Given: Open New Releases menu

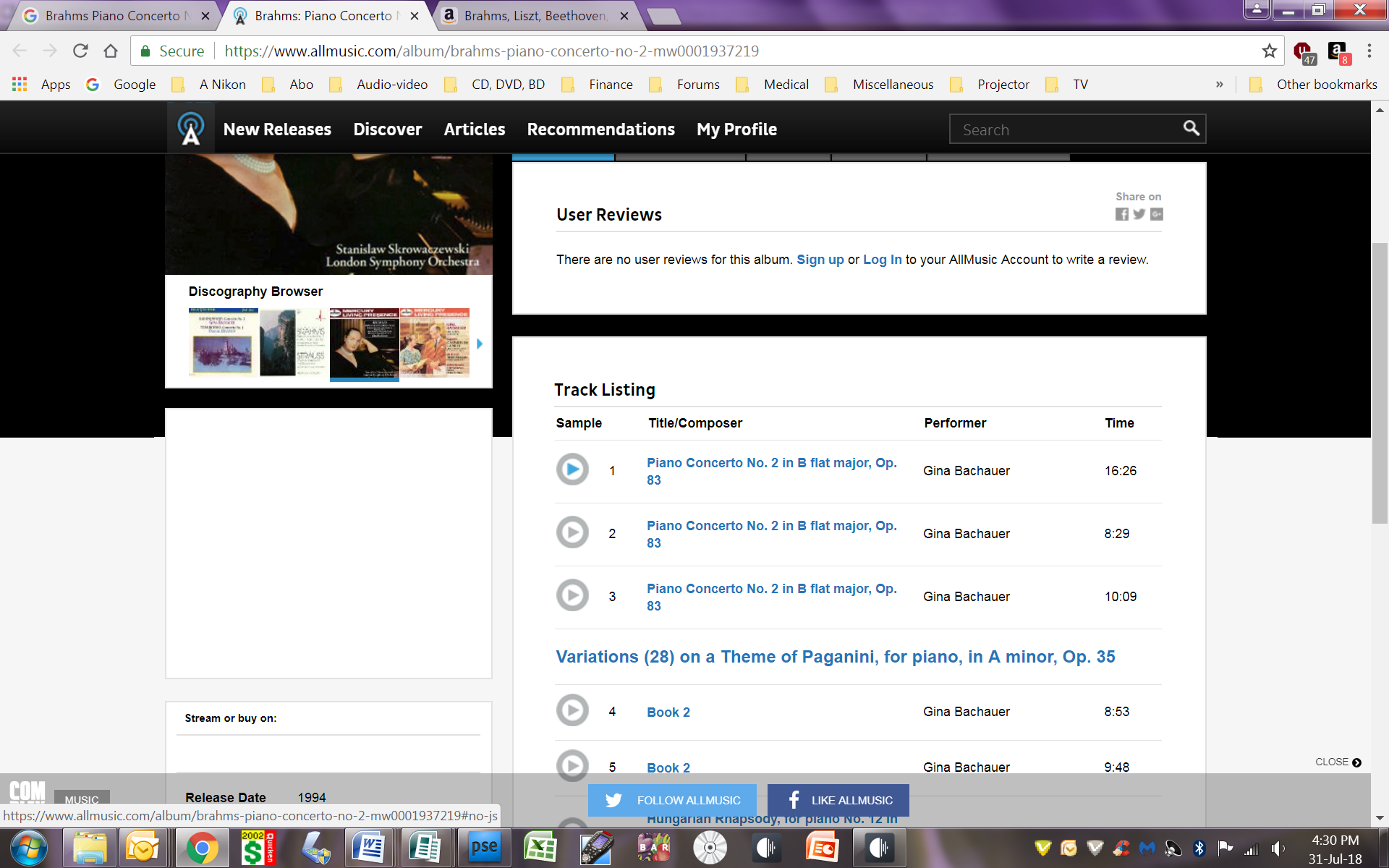Looking at the screenshot, I should click(277, 129).
